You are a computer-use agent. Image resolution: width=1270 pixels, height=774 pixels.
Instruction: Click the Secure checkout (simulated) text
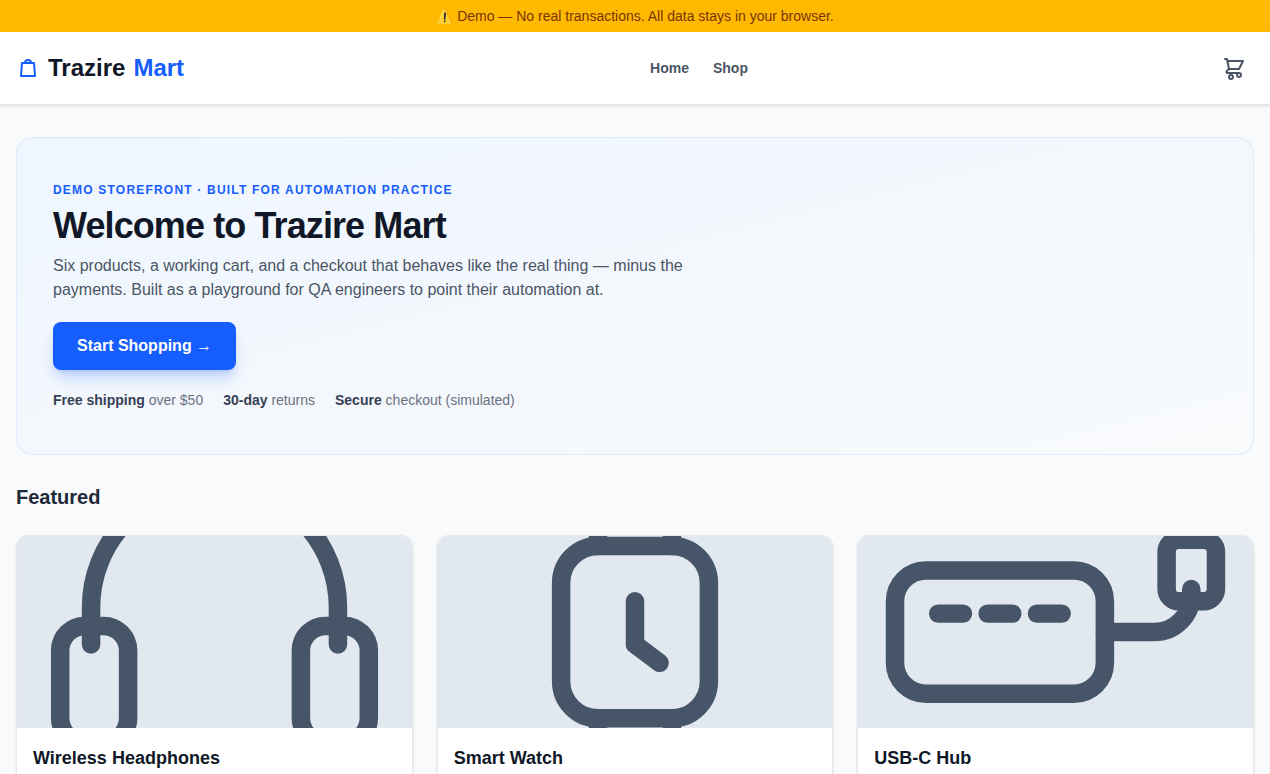point(425,400)
